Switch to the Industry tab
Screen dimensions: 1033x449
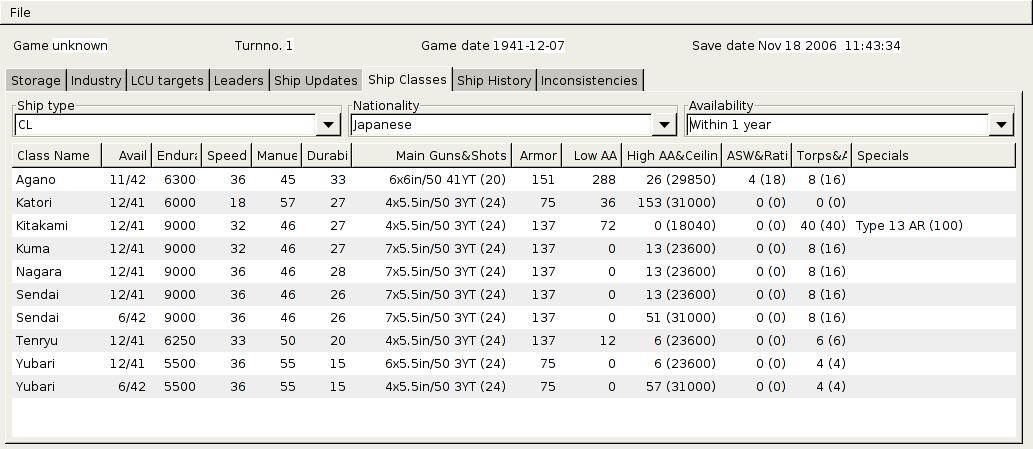(96, 80)
